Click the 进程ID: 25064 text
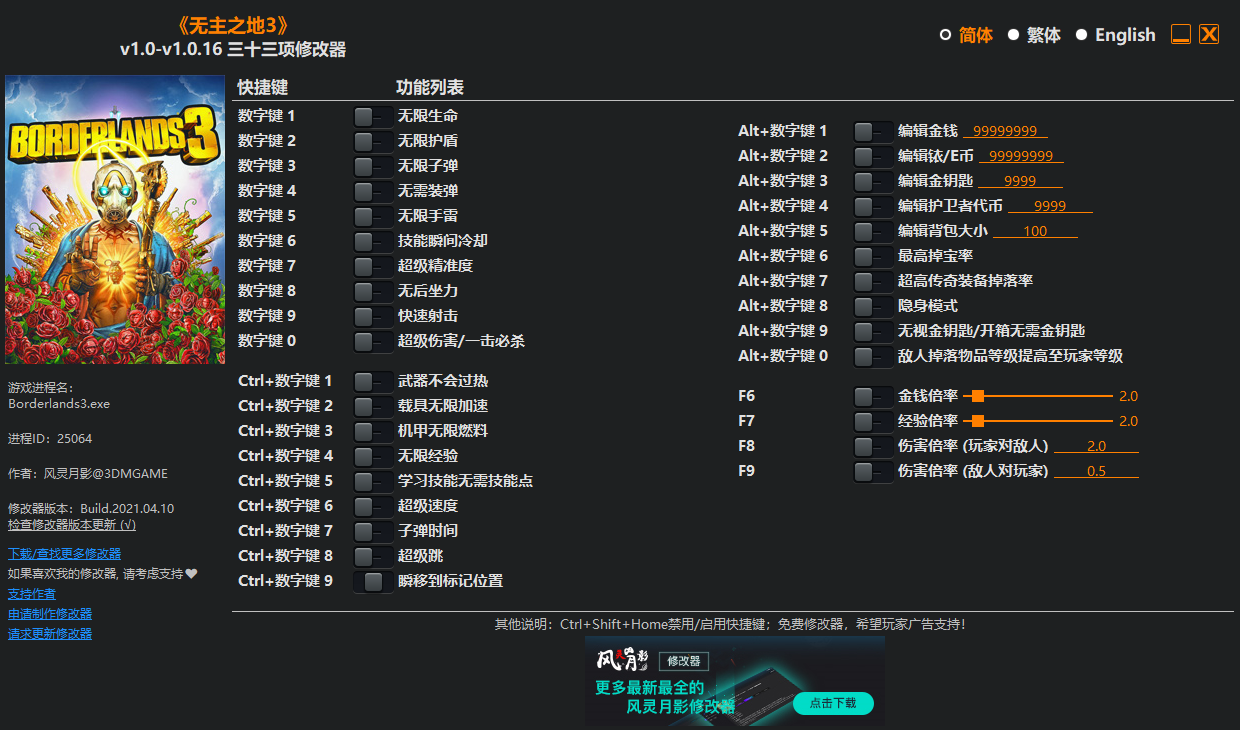Image resolution: width=1240 pixels, height=730 pixels. click(x=50, y=438)
